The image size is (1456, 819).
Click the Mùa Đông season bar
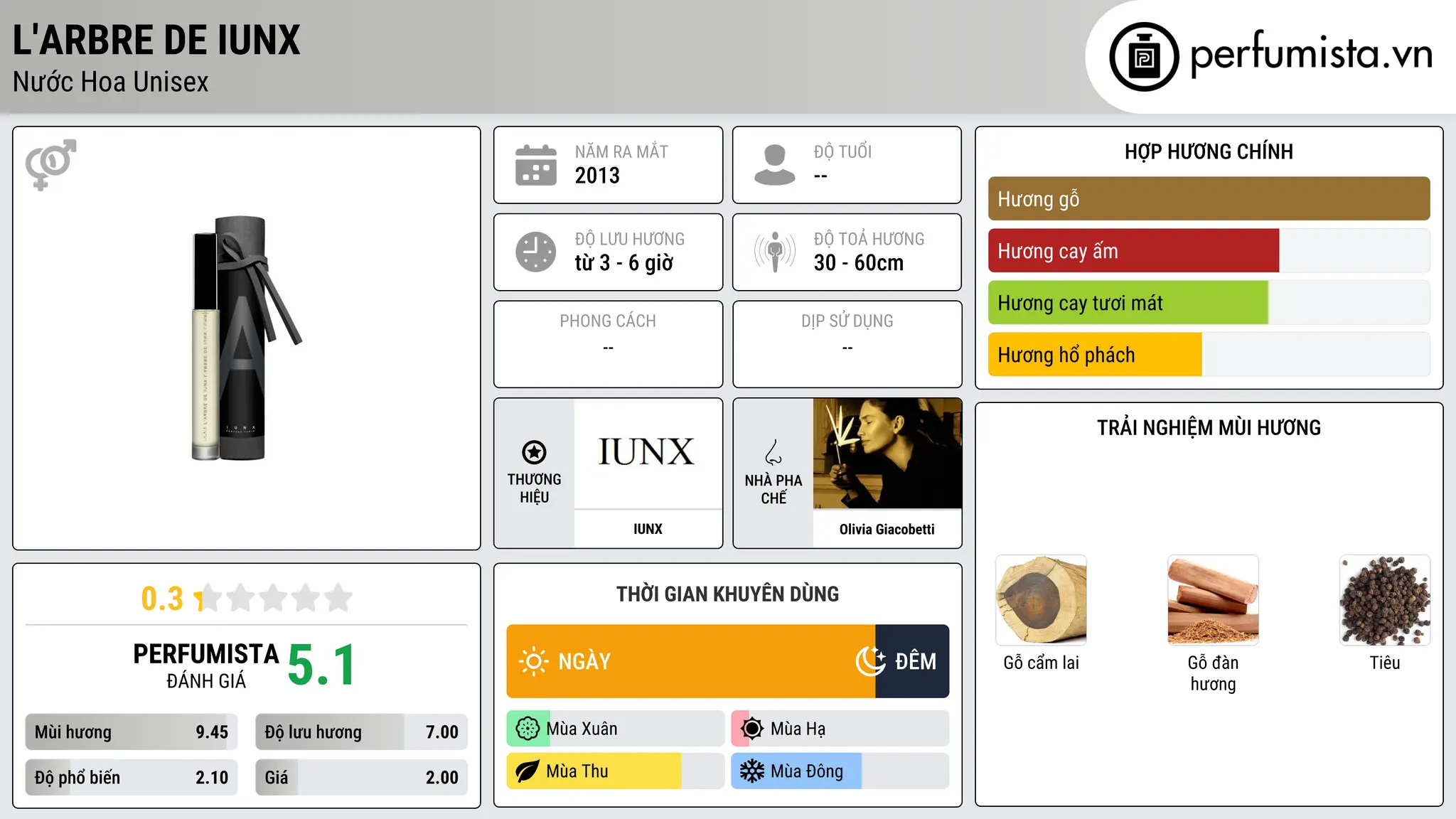tap(840, 771)
